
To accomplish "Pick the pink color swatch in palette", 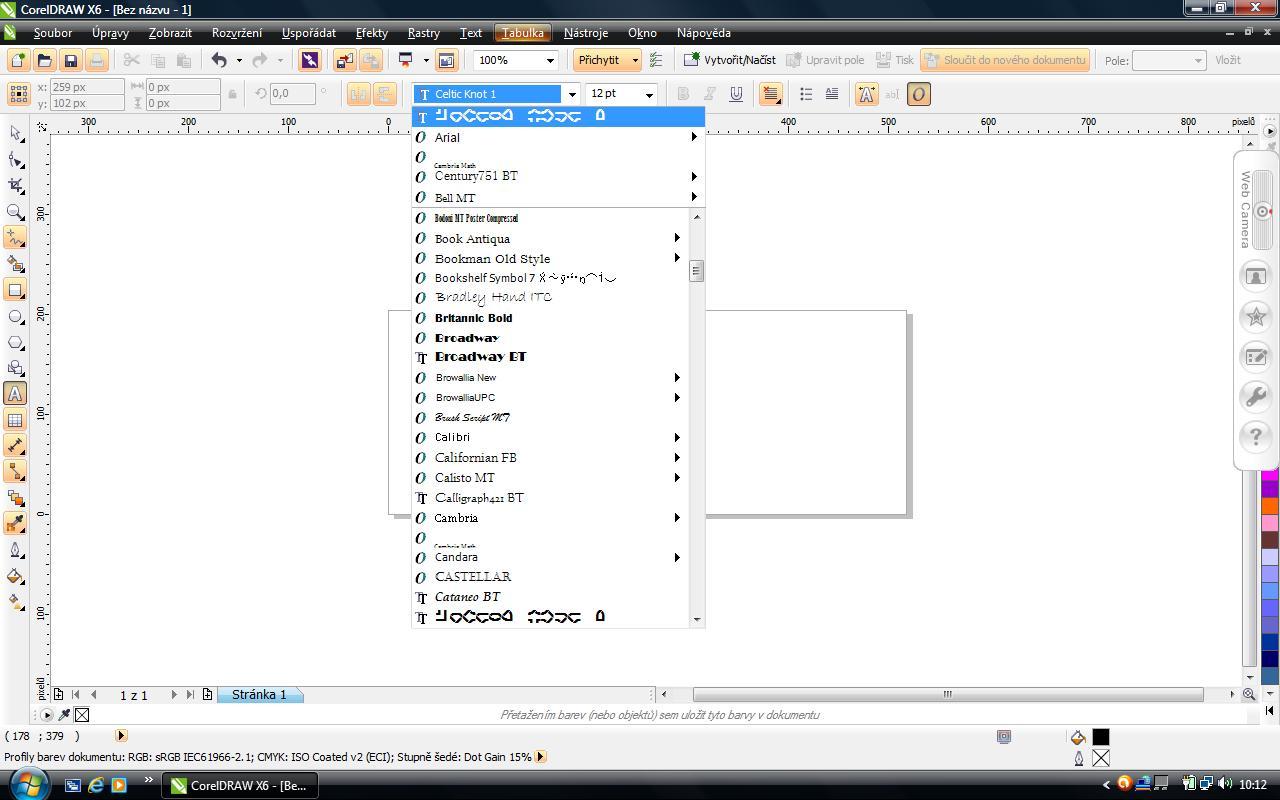I will click(1270, 523).
